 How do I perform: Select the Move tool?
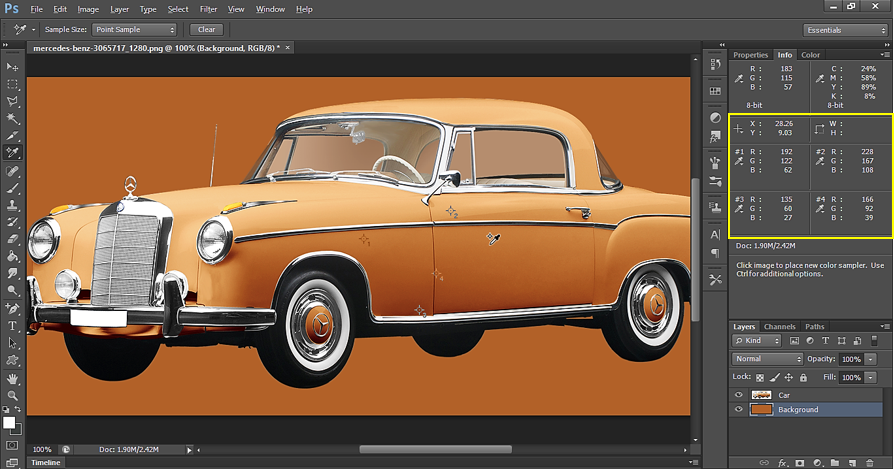[12, 67]
